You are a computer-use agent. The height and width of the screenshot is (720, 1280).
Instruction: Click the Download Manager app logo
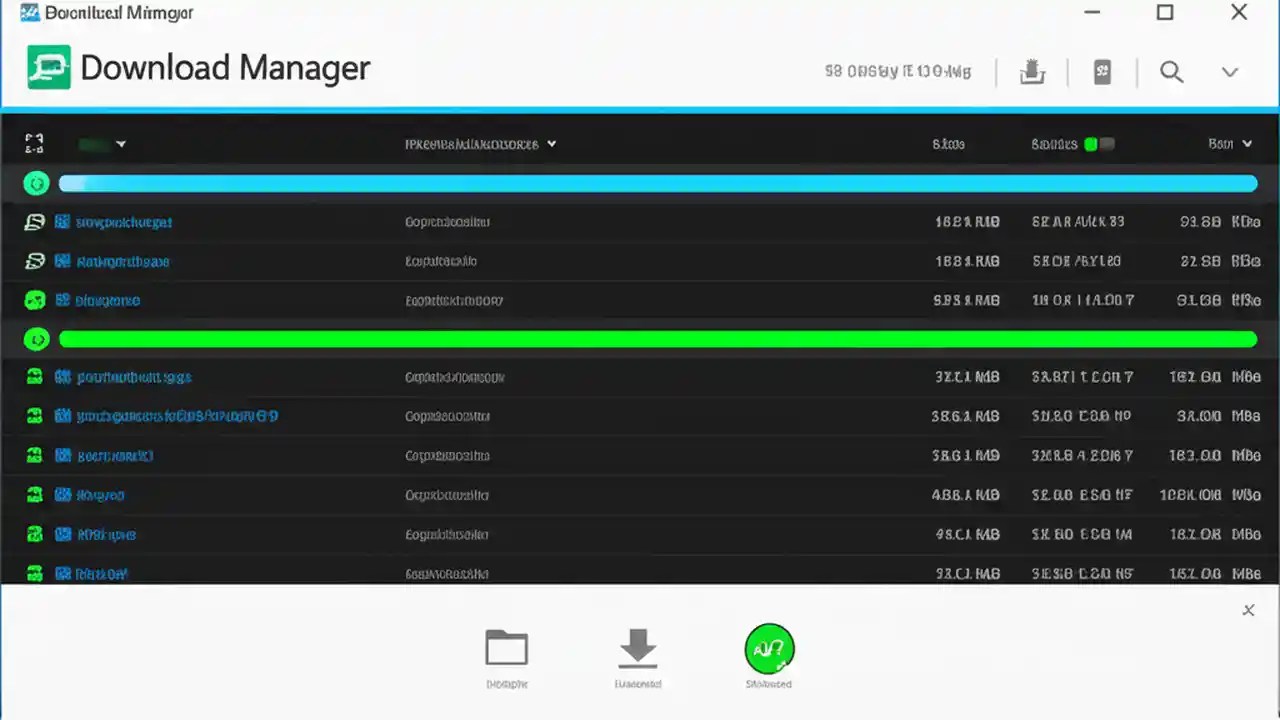(x=48, y=67)
